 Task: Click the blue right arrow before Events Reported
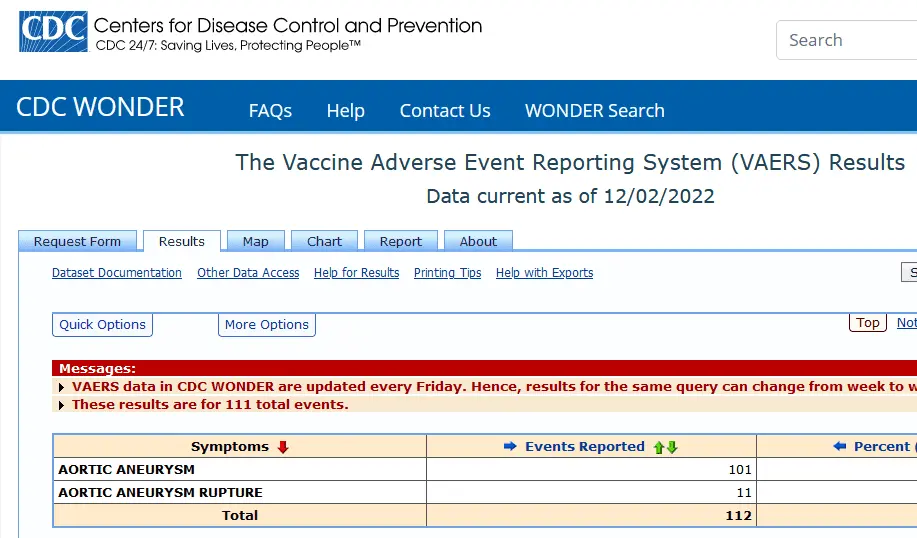[x=510, y=447]
